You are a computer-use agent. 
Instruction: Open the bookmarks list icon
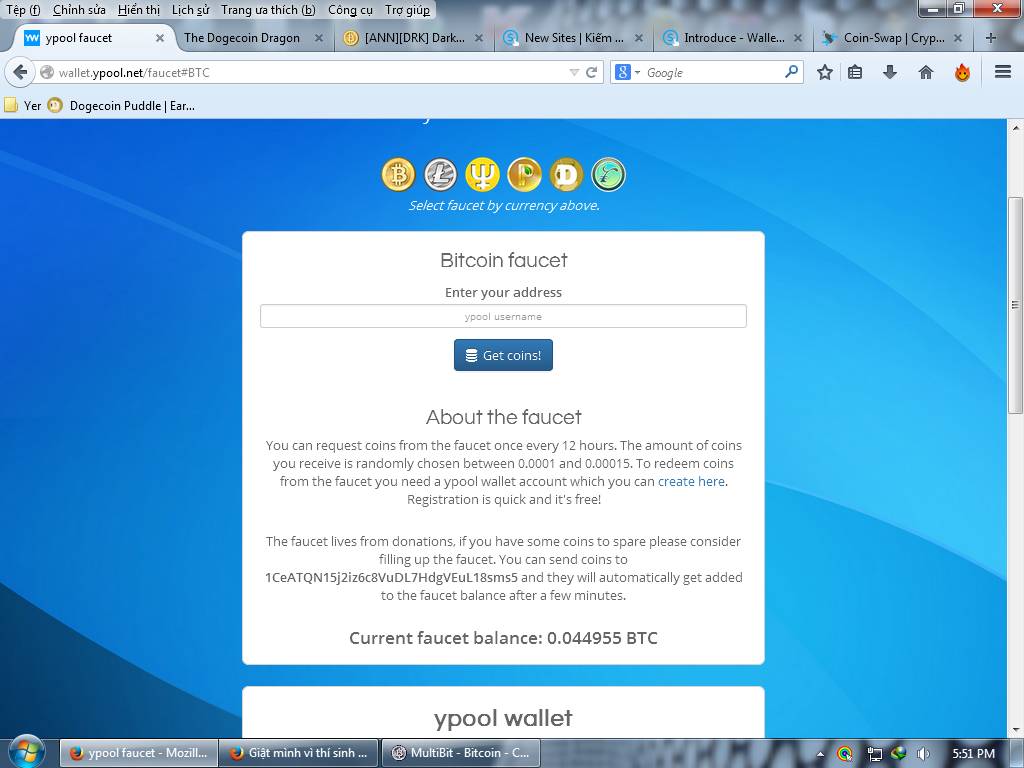pos(855,72)
